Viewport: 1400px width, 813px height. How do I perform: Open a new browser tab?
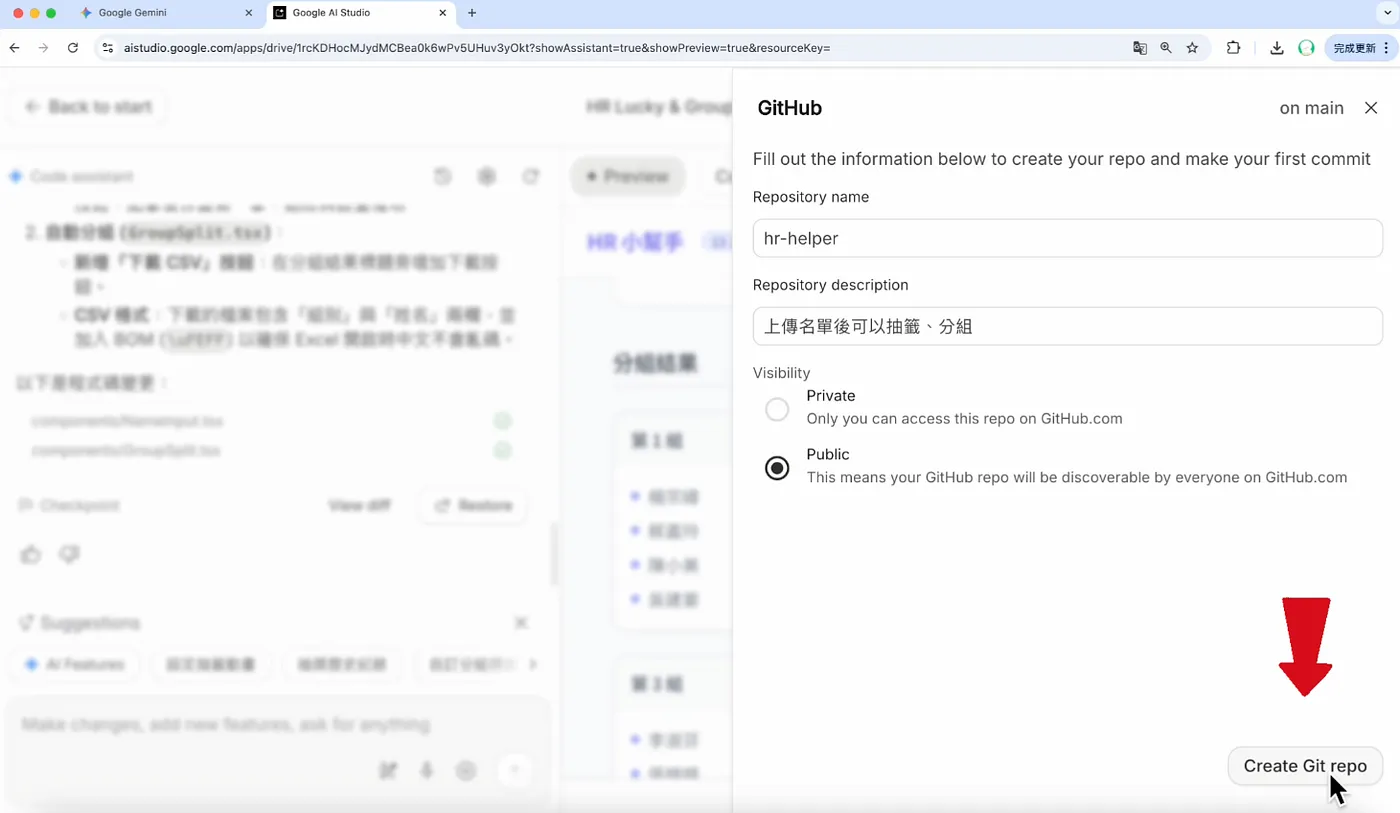(472, 13)
